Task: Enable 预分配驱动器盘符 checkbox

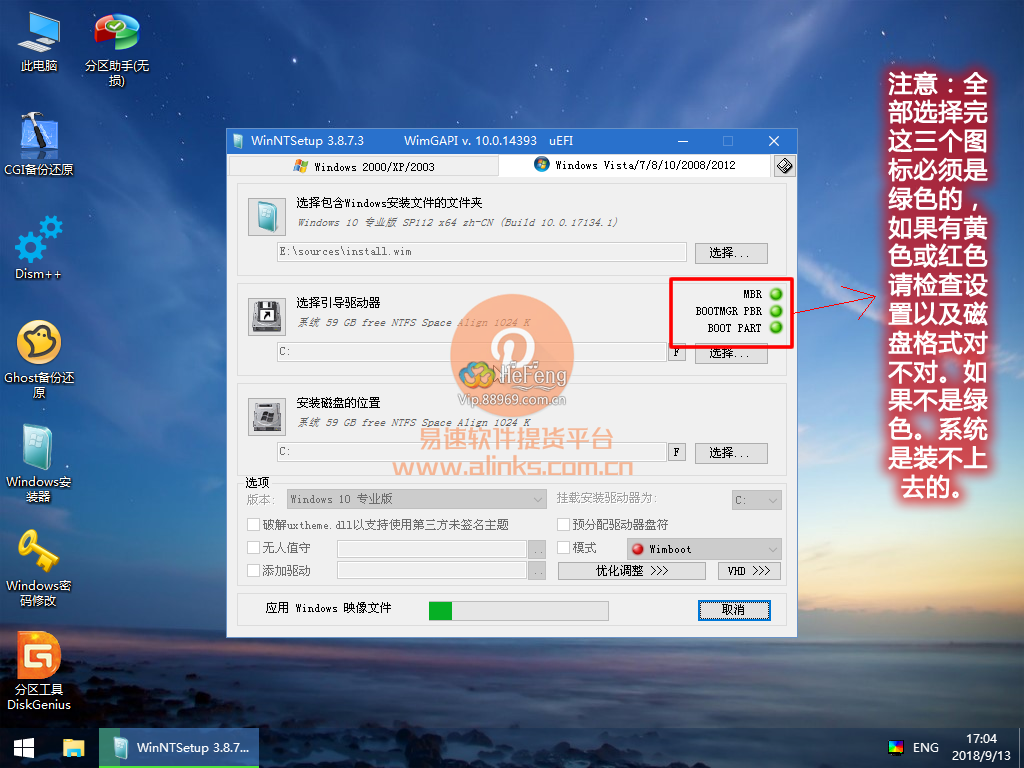Action: [563, 524]
